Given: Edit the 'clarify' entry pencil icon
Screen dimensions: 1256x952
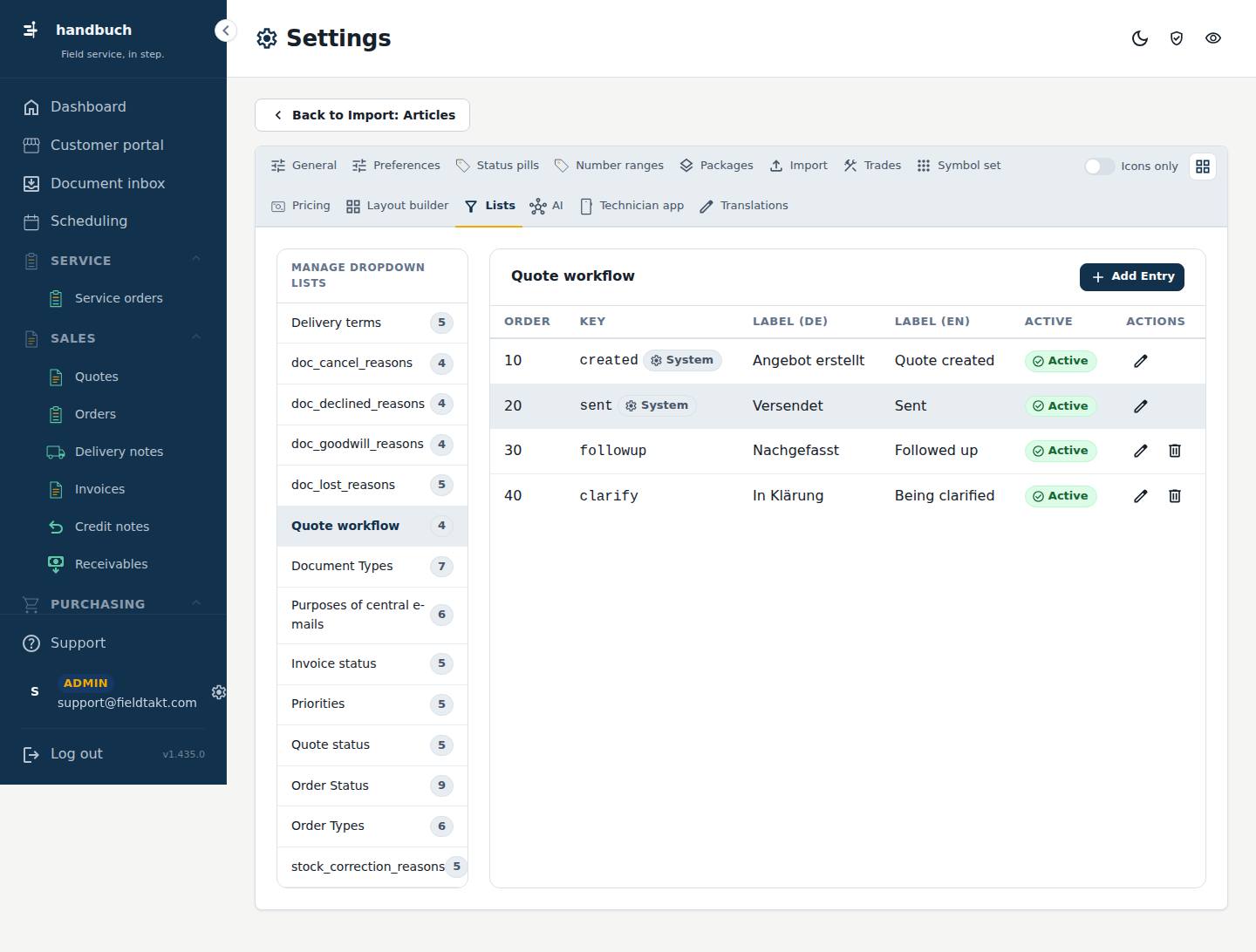Looking at the screenshot, I should pos(1140,496).
